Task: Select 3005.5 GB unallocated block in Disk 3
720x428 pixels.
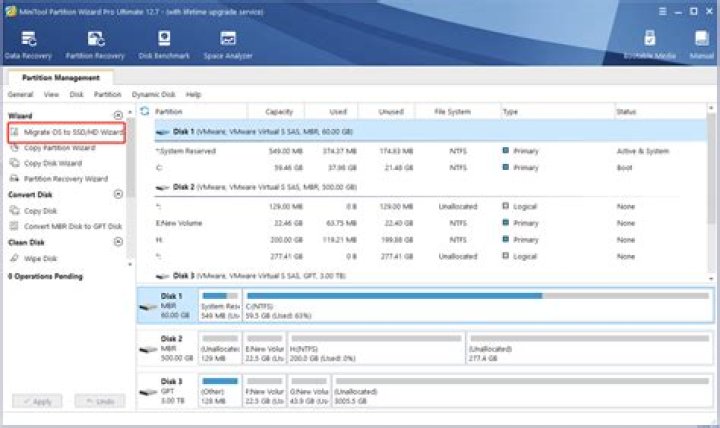Action: pyautogui.click(x=523, y=391)
